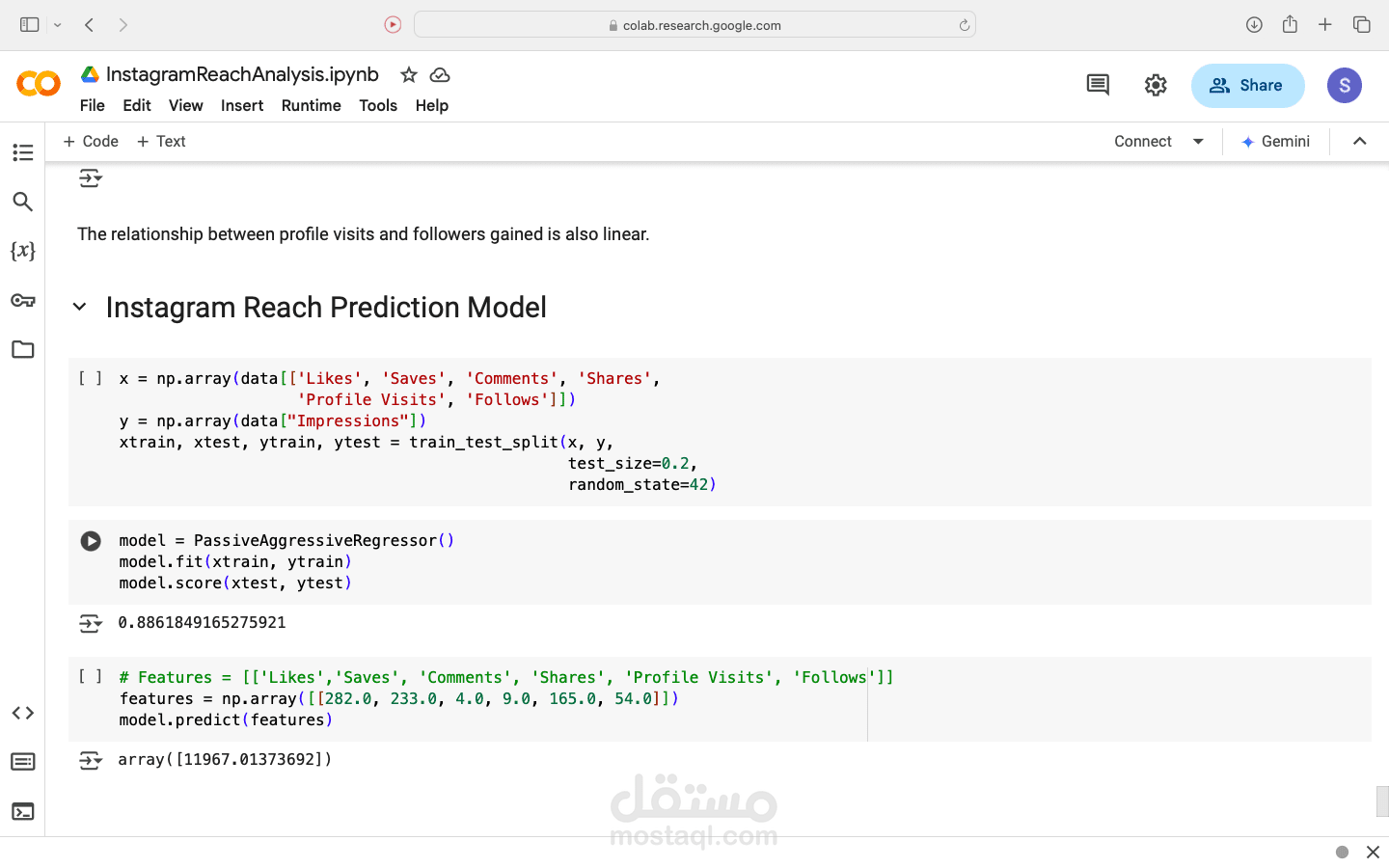Toggle output of the prediction array cell
This screenshot has width=1389, height=868.
91,761
